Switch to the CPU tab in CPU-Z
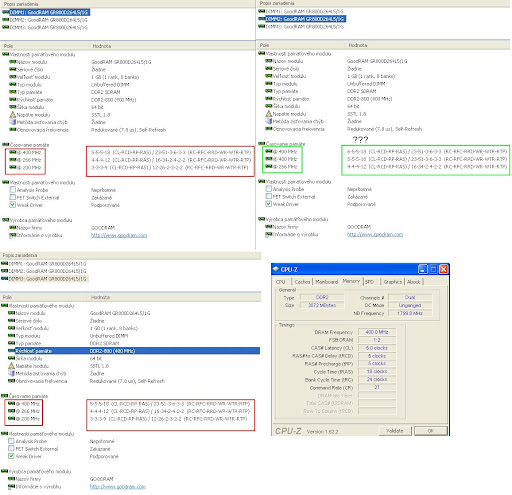 (280, 282)
